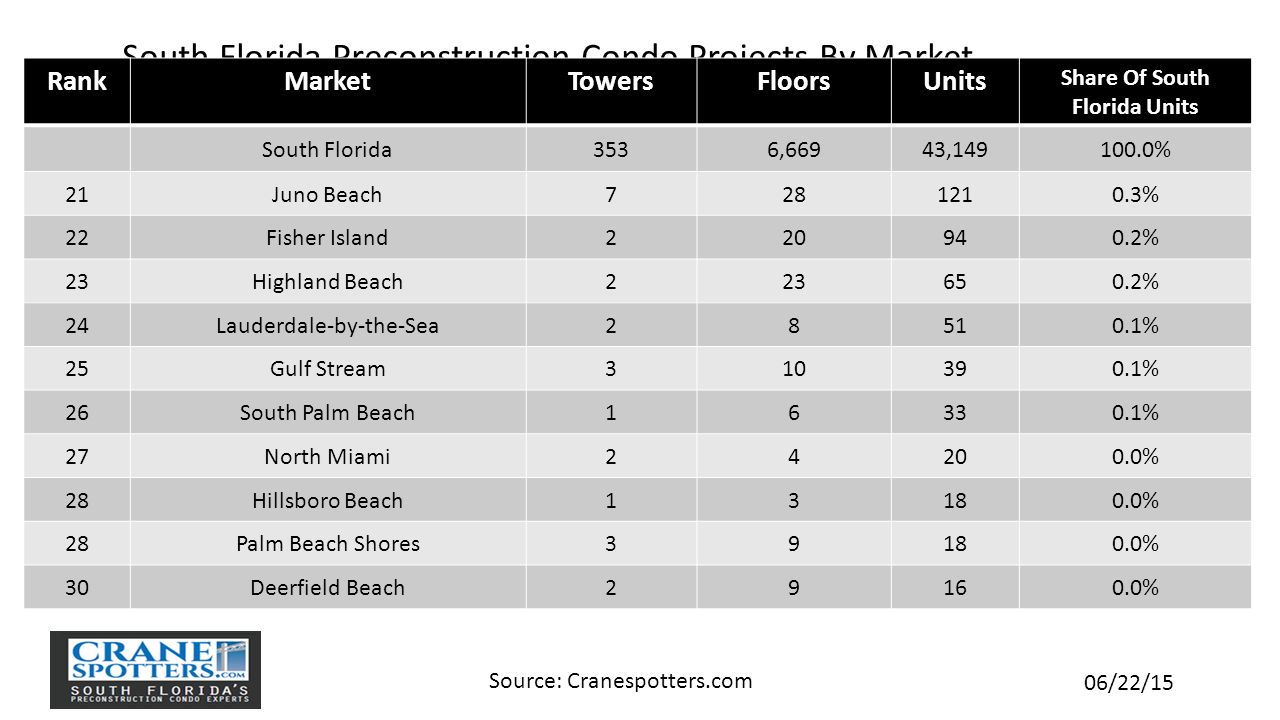This screenshot has height=720, width=1280.
Task: Select the Market column header
Action: pyautogui.click(x=327, y=81)
